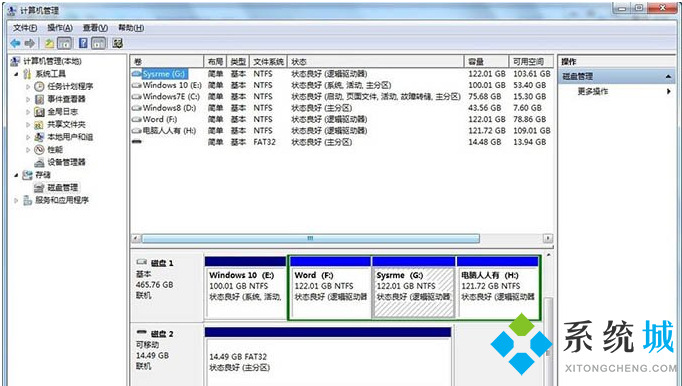This screenshot has width=682, height=386.
Task: Click the volume list scroll left arrow
Action: (136, 238)
